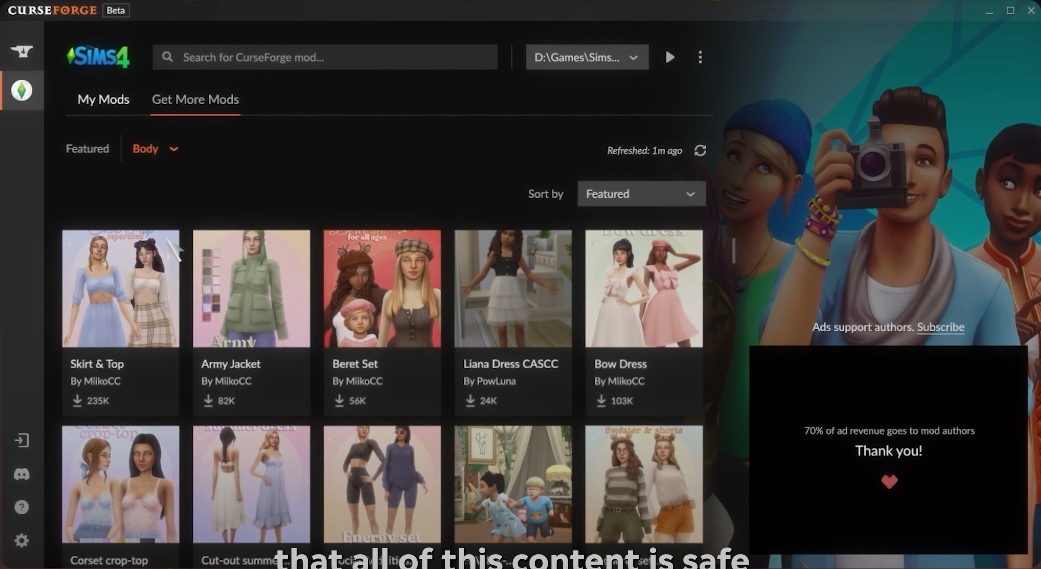Open the Beret Set mod thumbnail
Screen dimensions: 1041x569
pos(382,288)
